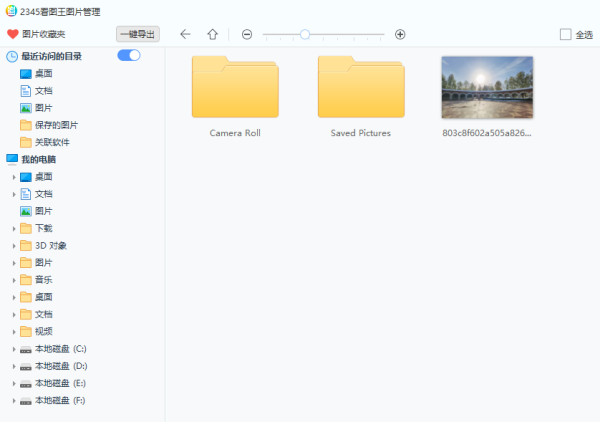Check the 全选 select-all checkbox
This screenshot has height=422, width=600.
point(566,34)
